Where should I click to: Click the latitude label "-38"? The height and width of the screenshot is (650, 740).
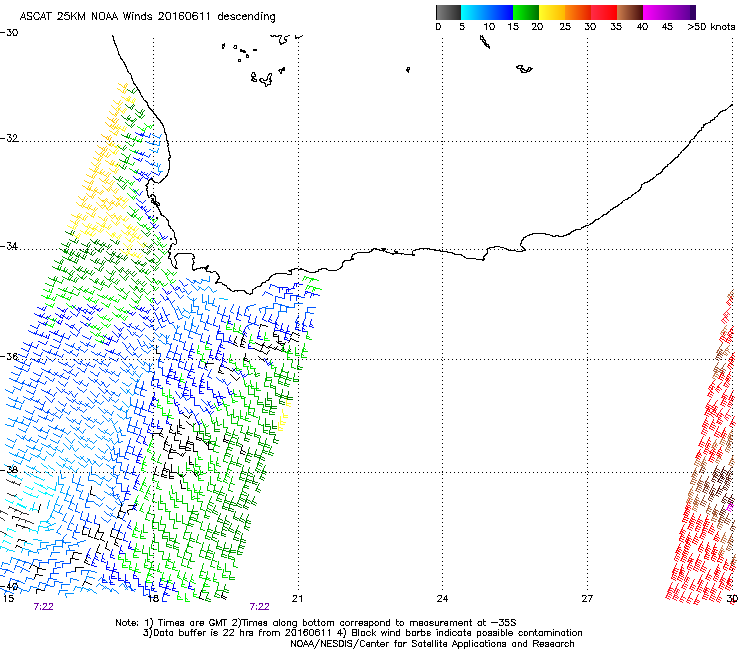pyautogui.click(x=9, y=470)
